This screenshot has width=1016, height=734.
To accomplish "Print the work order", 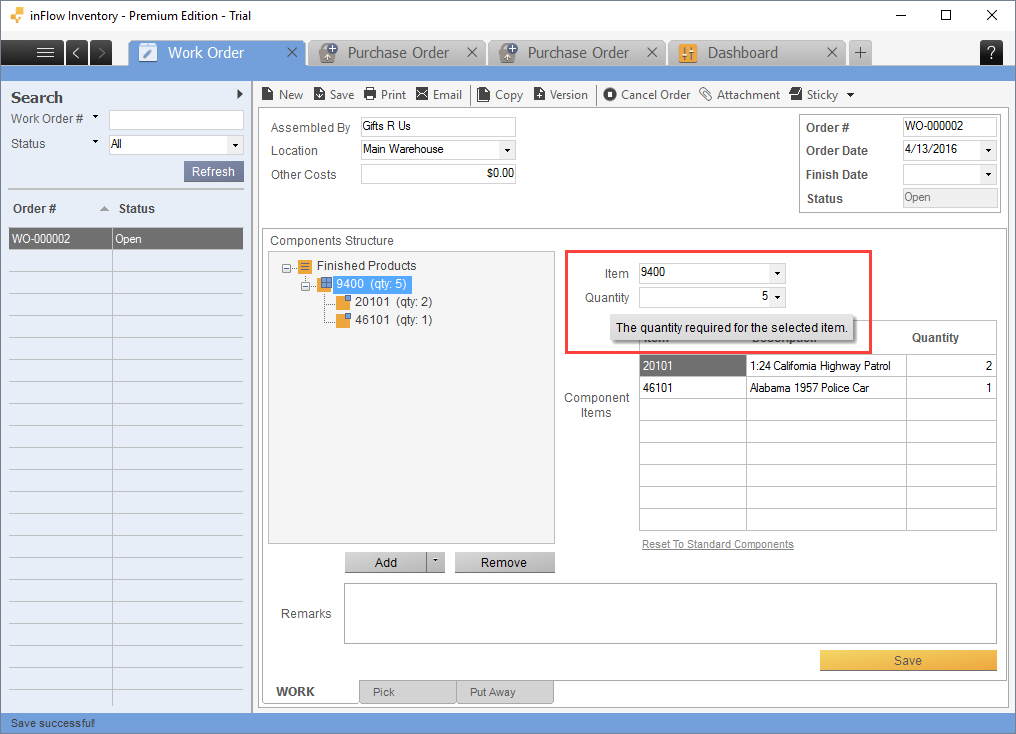I will (385, 95).
